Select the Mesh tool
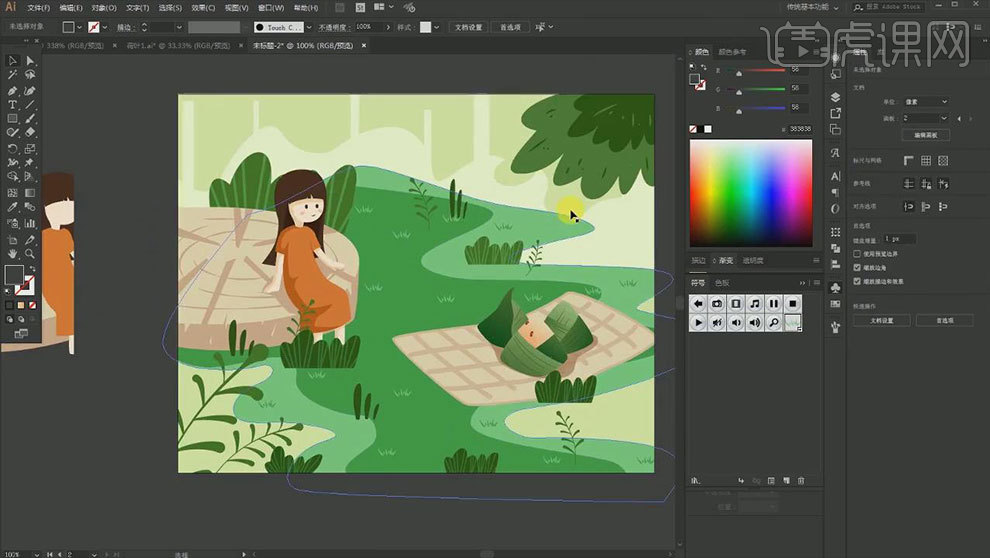 coord(12,193)
